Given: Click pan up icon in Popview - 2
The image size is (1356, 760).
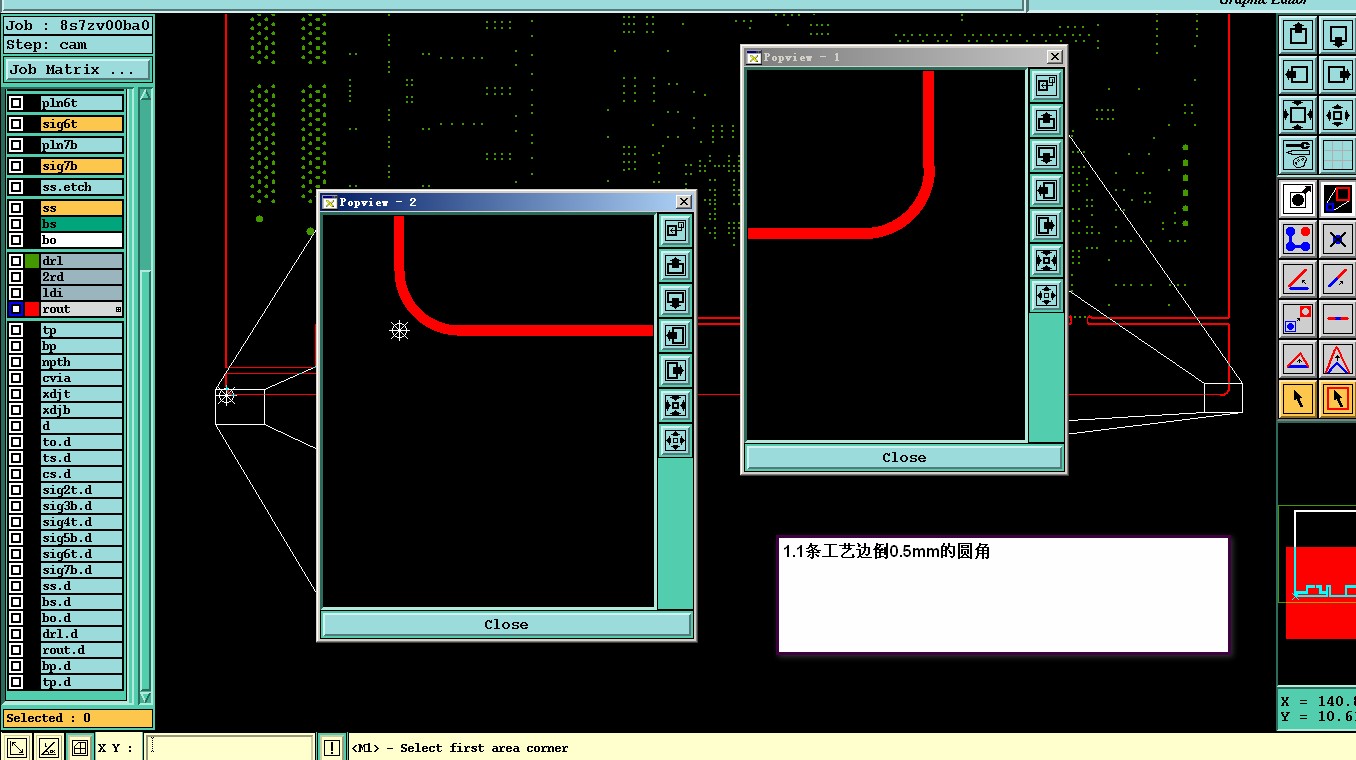Looking at the screenshot, I should [x=675, y=266].
